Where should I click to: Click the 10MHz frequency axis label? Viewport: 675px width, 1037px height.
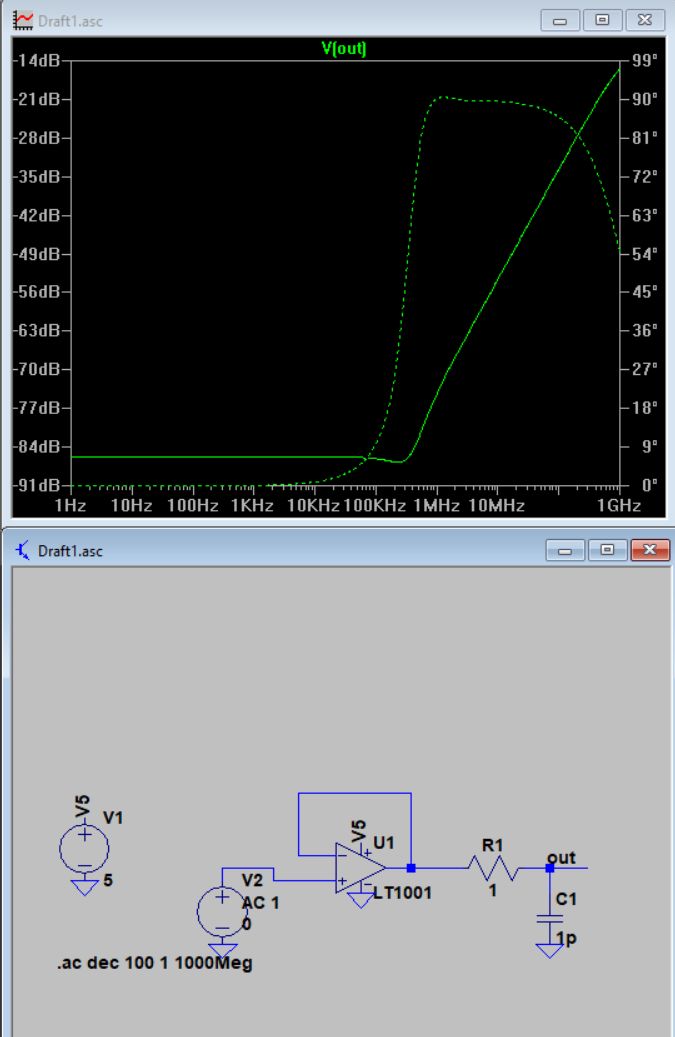coord(496,506)
